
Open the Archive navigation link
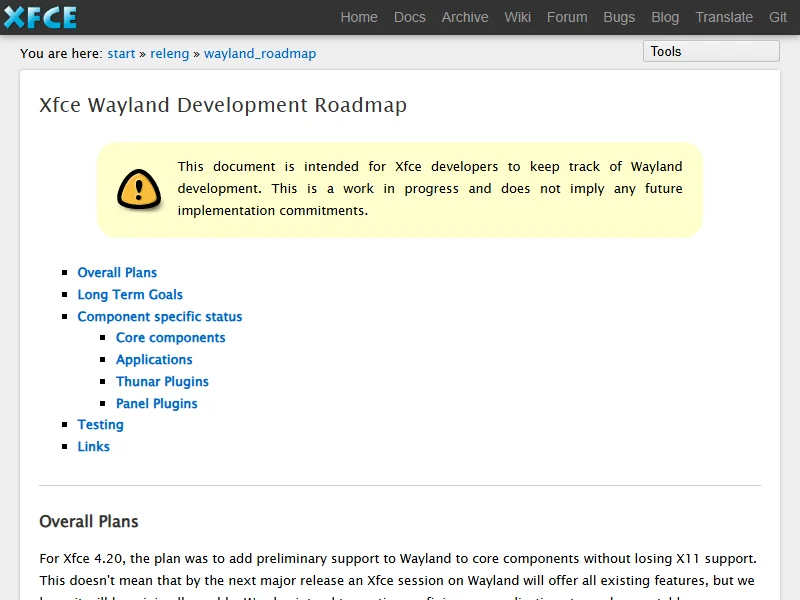coord(465,17)
